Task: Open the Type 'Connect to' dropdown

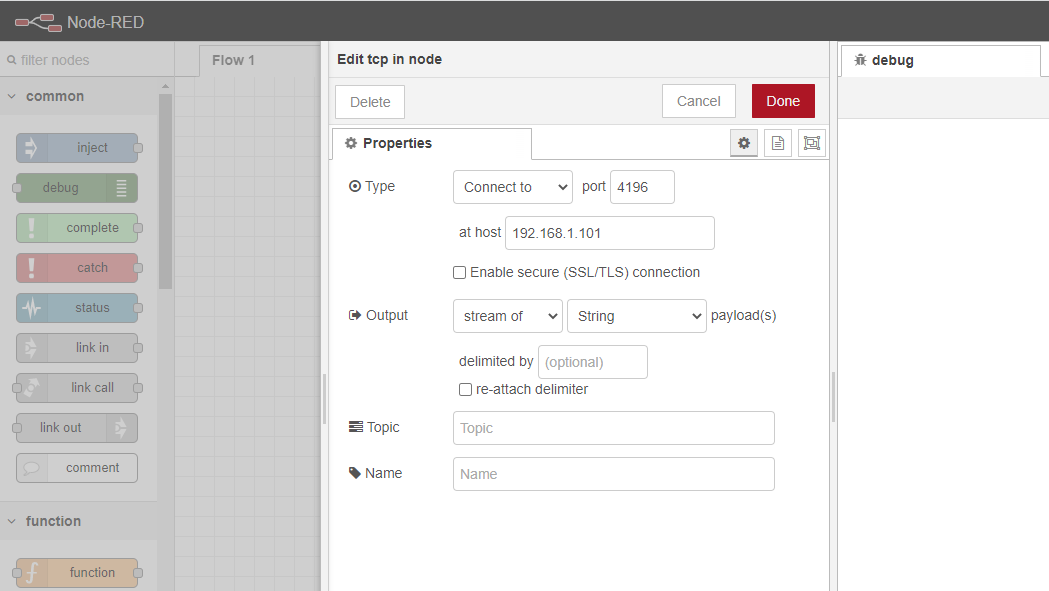Action: click(513, 187)
